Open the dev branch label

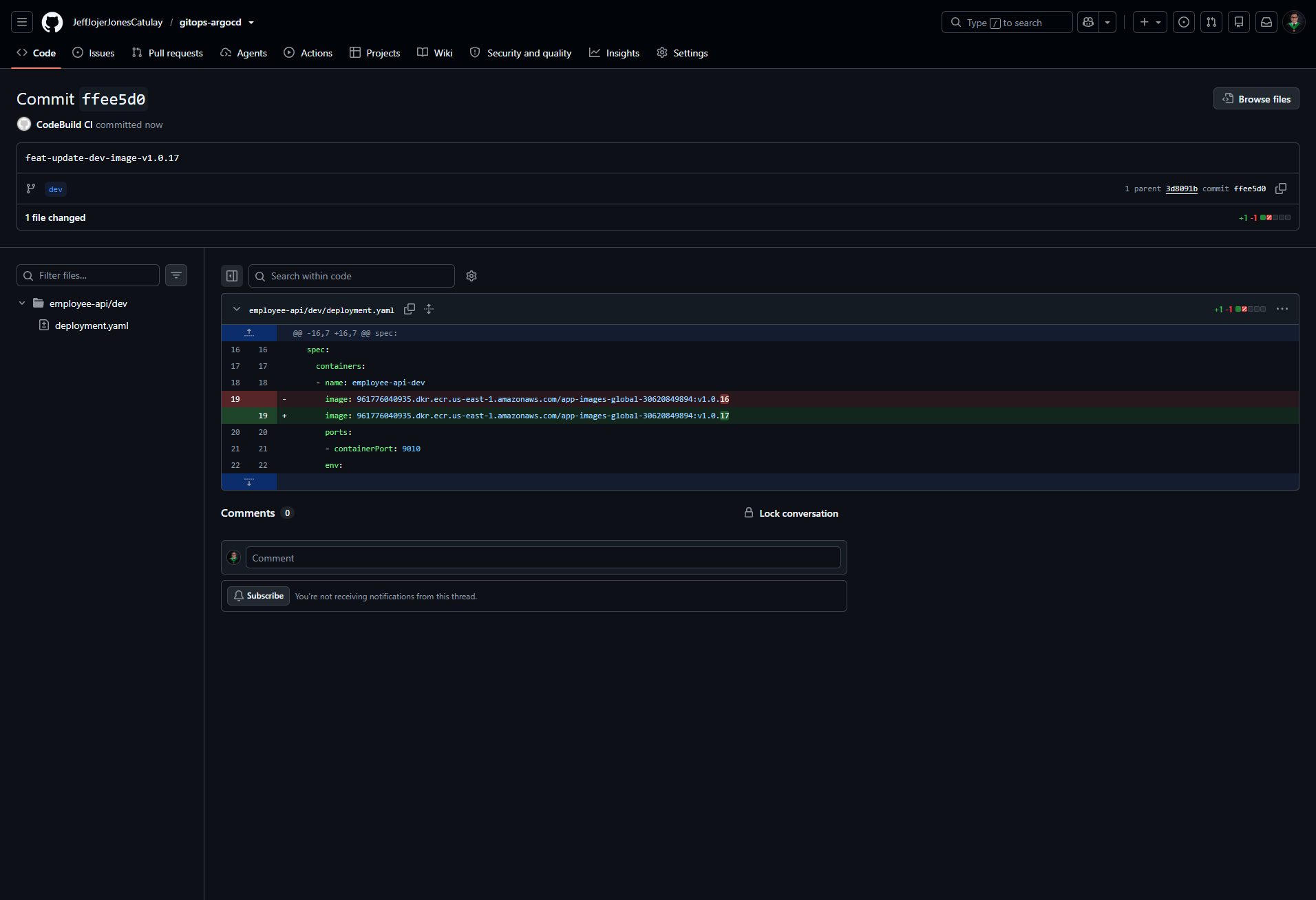56,189
